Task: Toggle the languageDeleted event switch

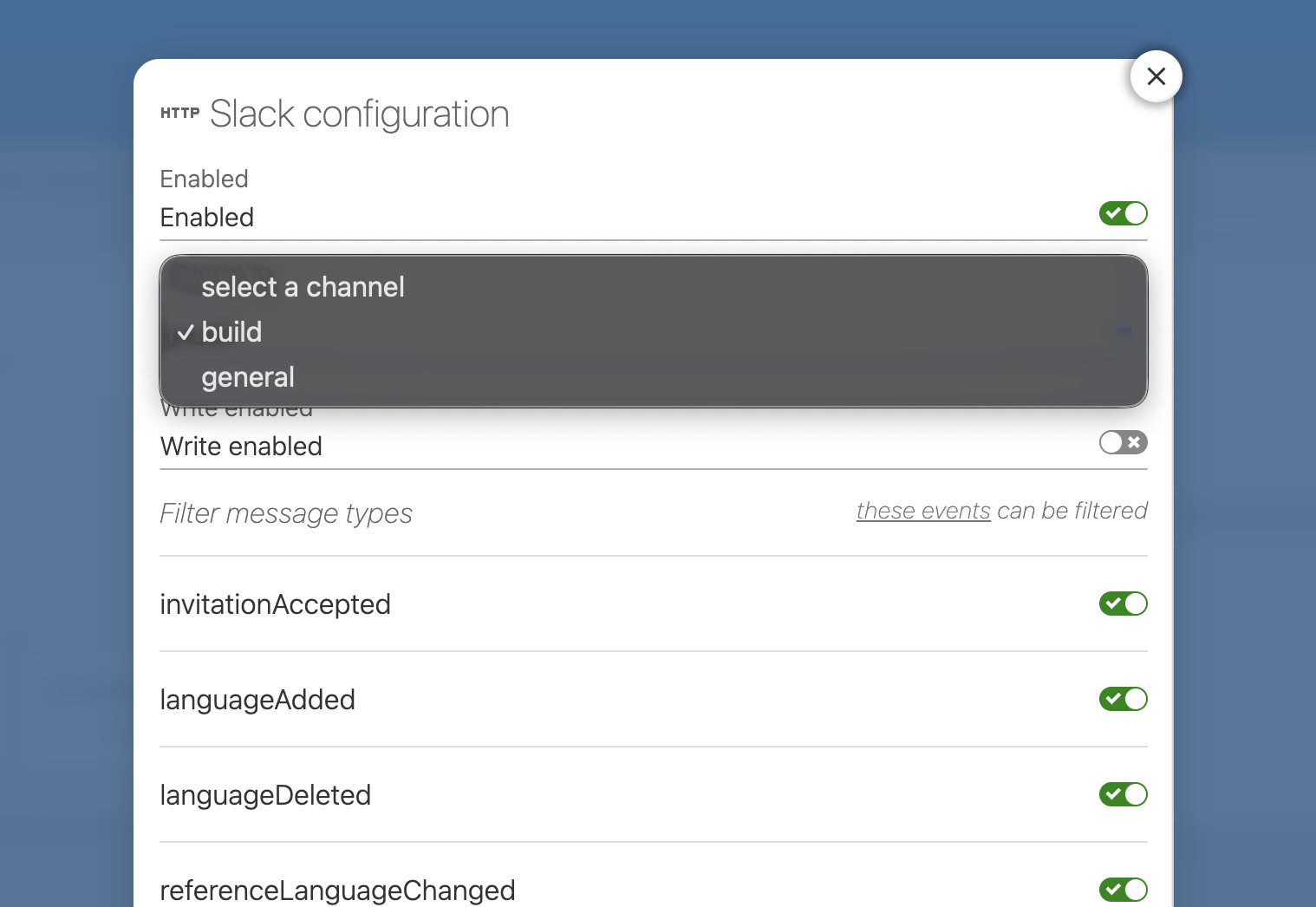Action: pyautogui.click(x=1123, y=794)
